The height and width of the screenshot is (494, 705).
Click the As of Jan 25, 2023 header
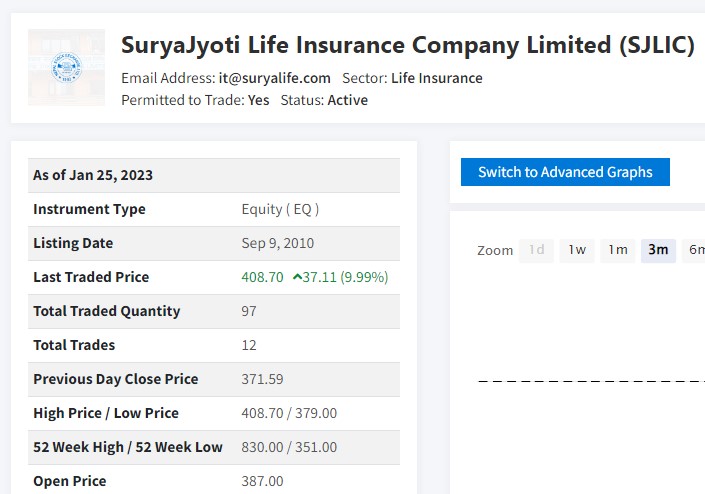[x=93, y=175]
